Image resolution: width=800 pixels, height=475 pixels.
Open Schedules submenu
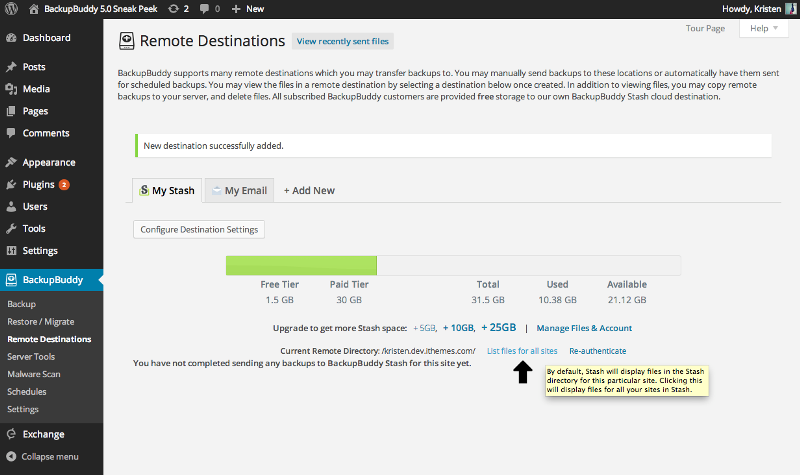pyautogui.click(x=27, y=392)
